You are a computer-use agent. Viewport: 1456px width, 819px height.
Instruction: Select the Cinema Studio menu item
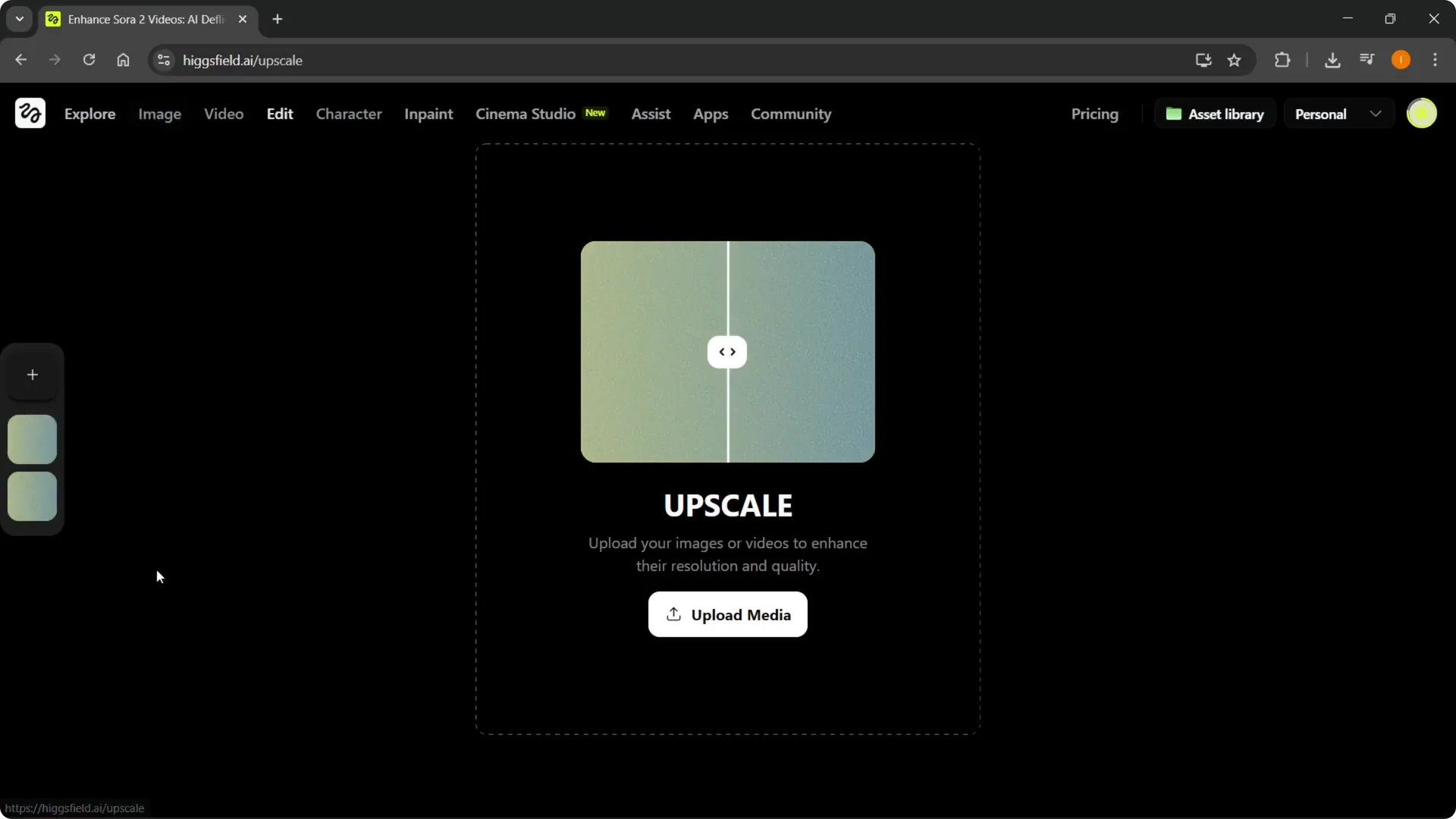pyautogui.click(x=525, y=114)
